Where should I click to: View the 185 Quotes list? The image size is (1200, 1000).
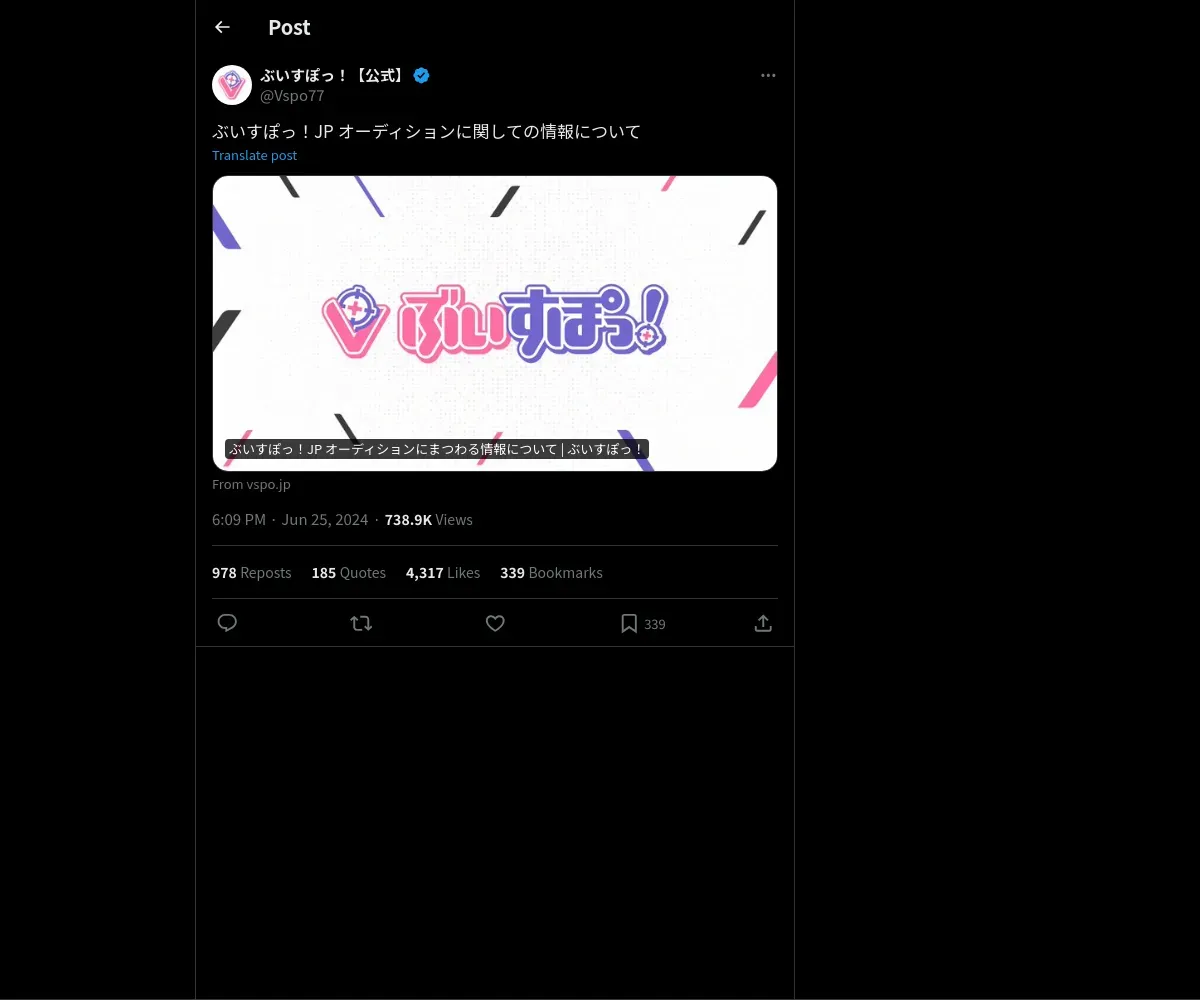349,573
